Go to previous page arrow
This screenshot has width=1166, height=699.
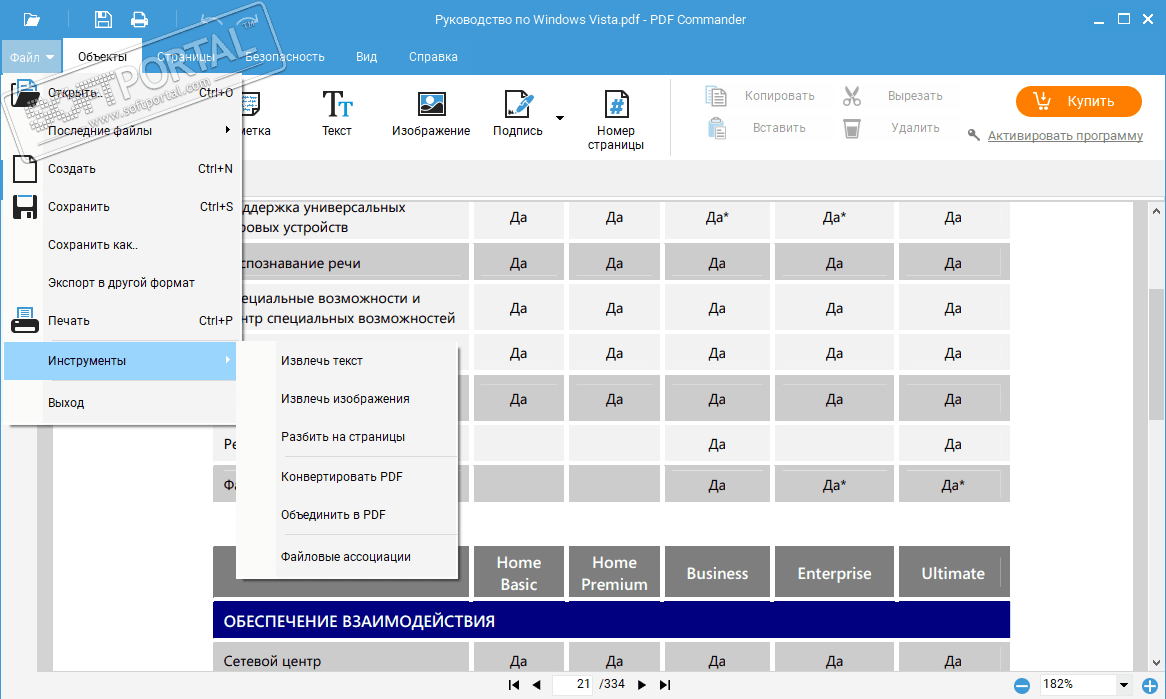pos(536,685)
